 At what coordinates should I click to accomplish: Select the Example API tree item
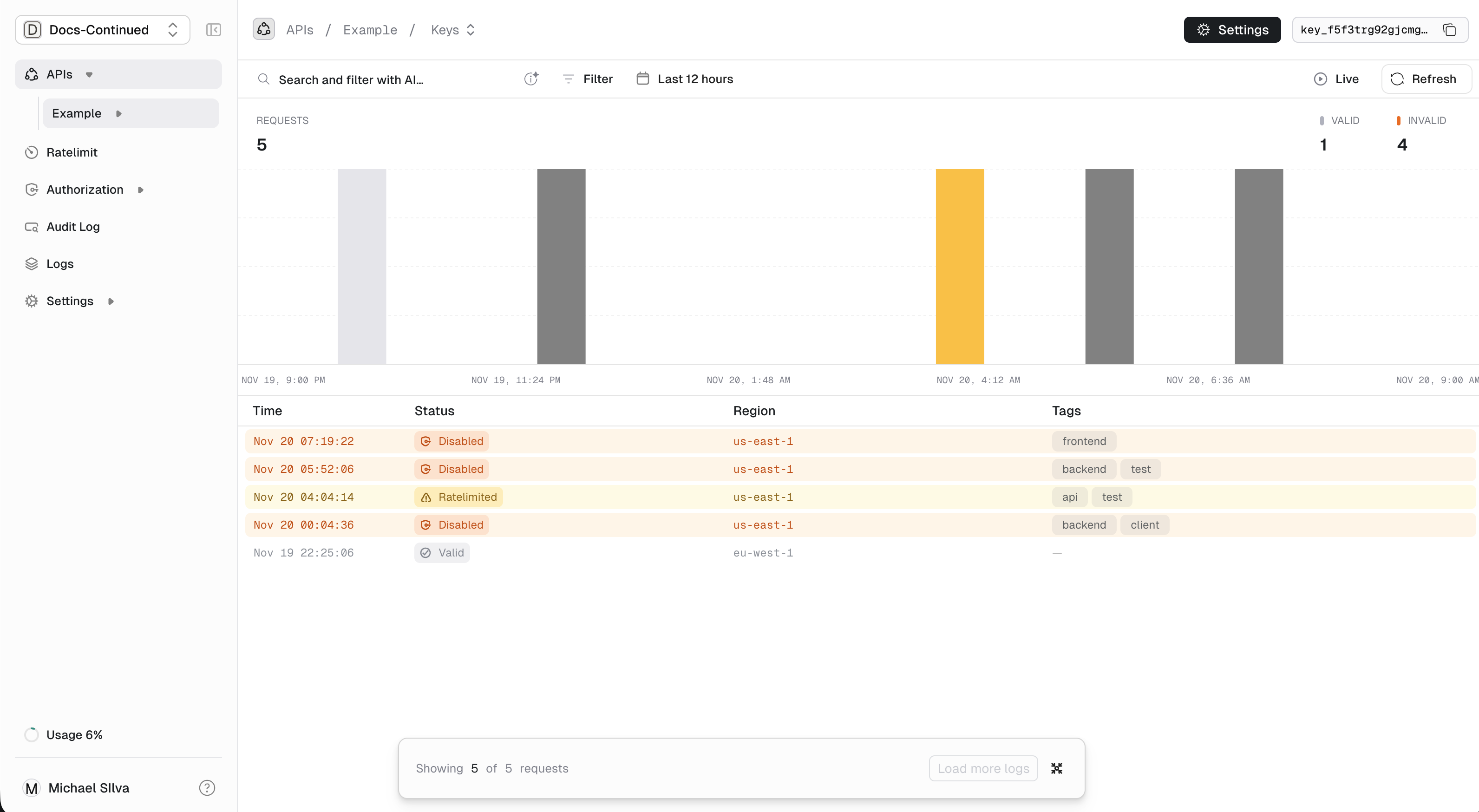tap(77, 113)
